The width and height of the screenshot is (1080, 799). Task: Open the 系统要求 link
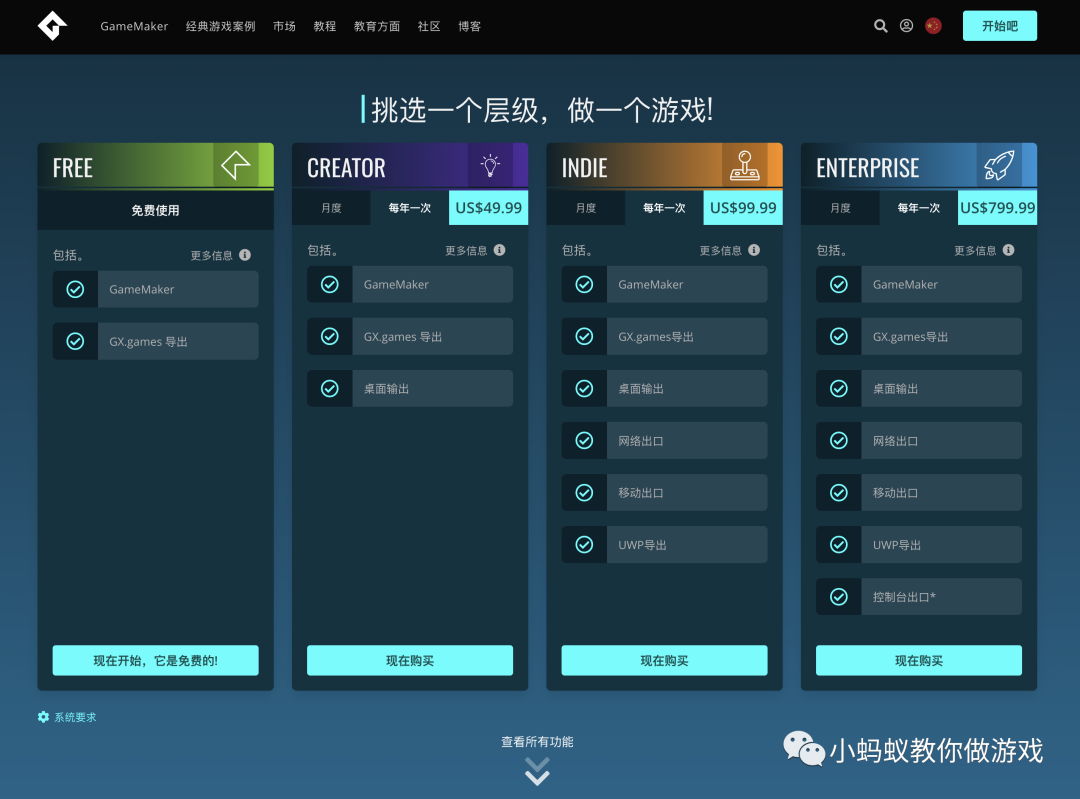75,717
